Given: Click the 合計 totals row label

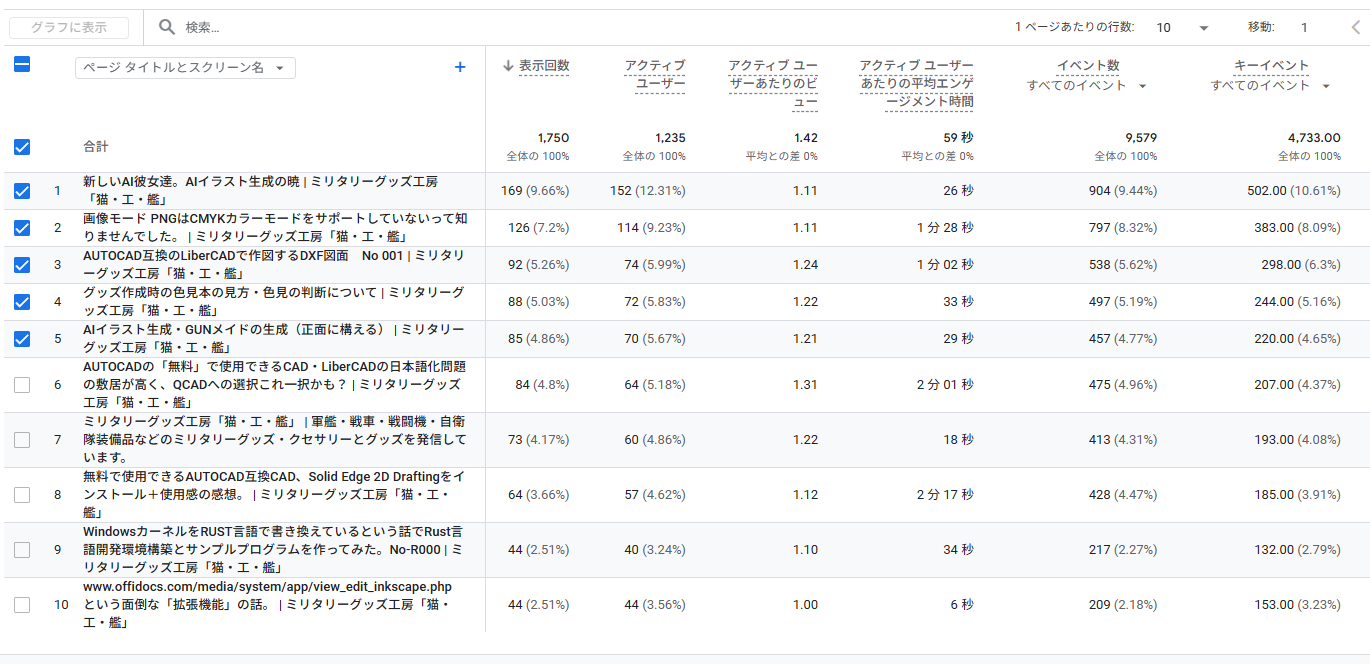Looking at the screenshot, I should coord(97,147).
